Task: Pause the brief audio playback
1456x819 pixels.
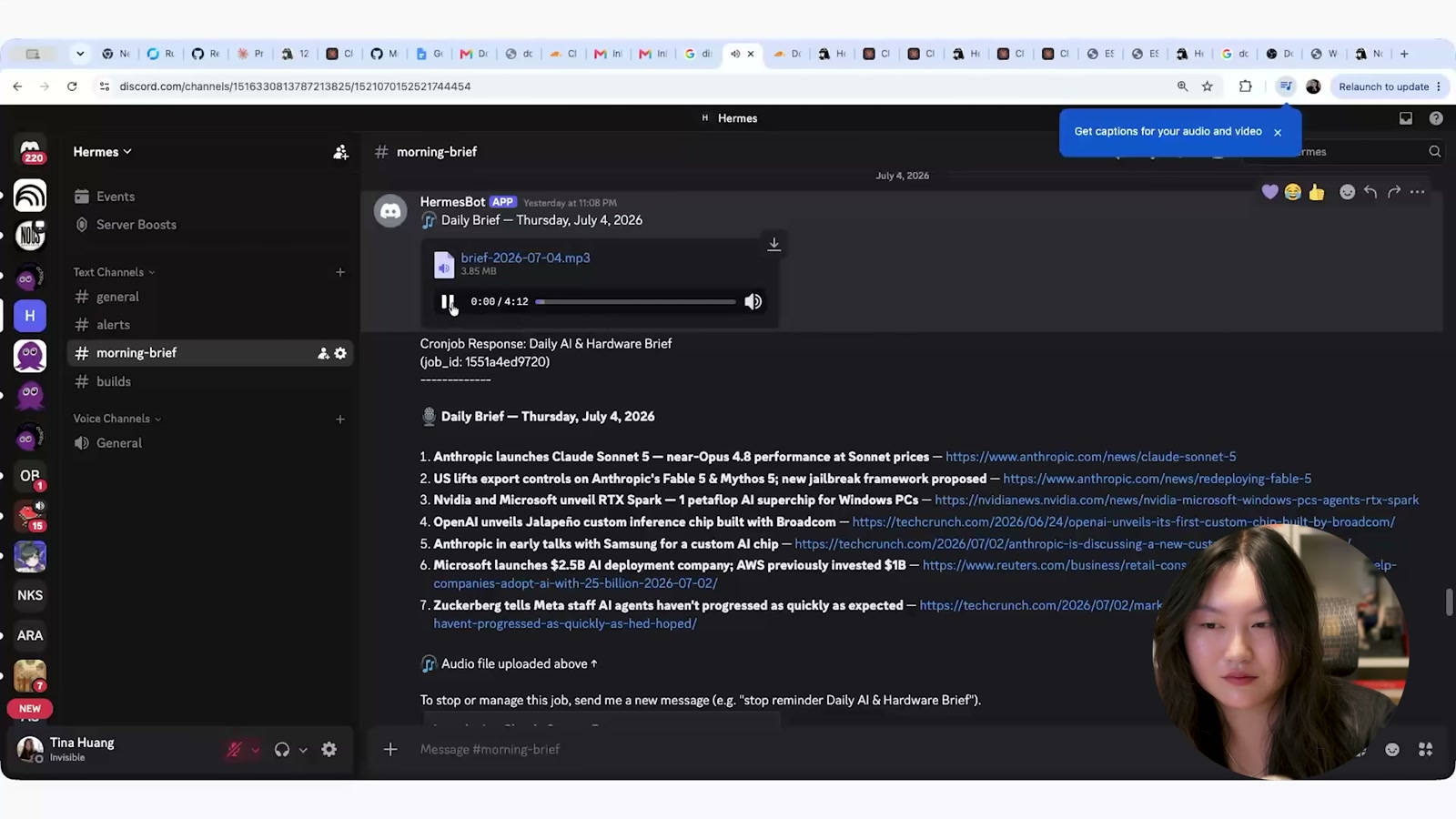Action: coord(447,301)
